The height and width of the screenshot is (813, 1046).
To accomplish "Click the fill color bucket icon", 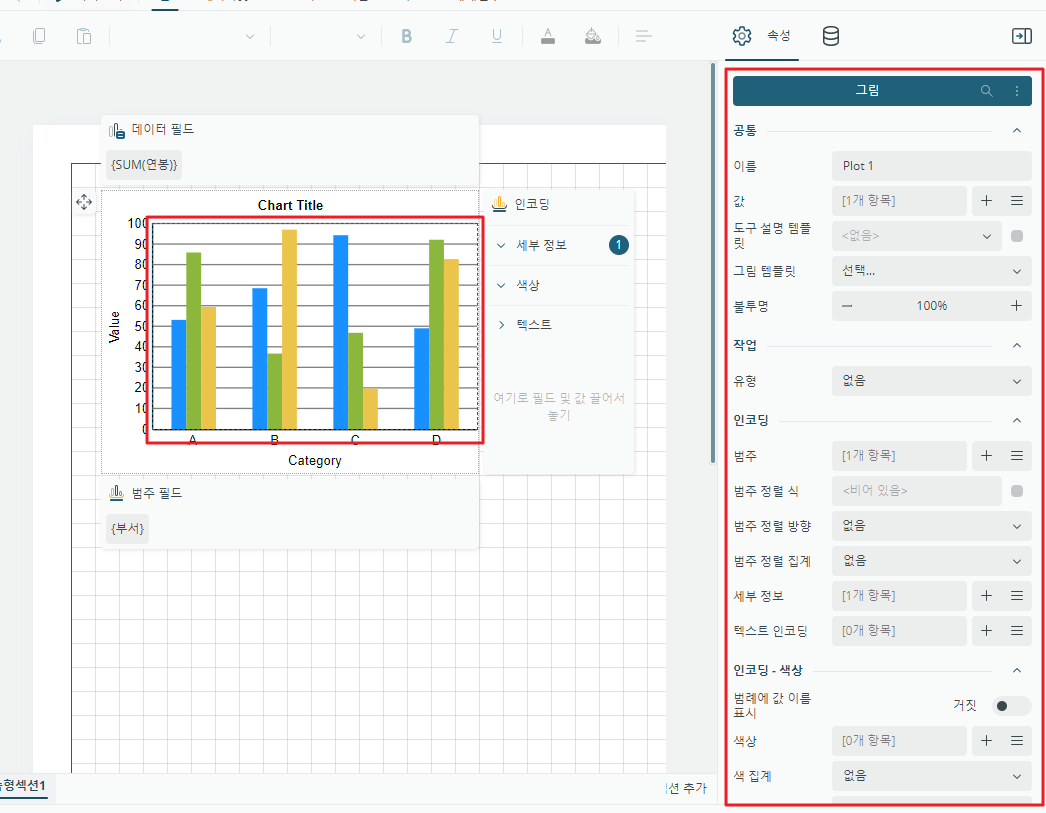I will click(x=592, y=36).
